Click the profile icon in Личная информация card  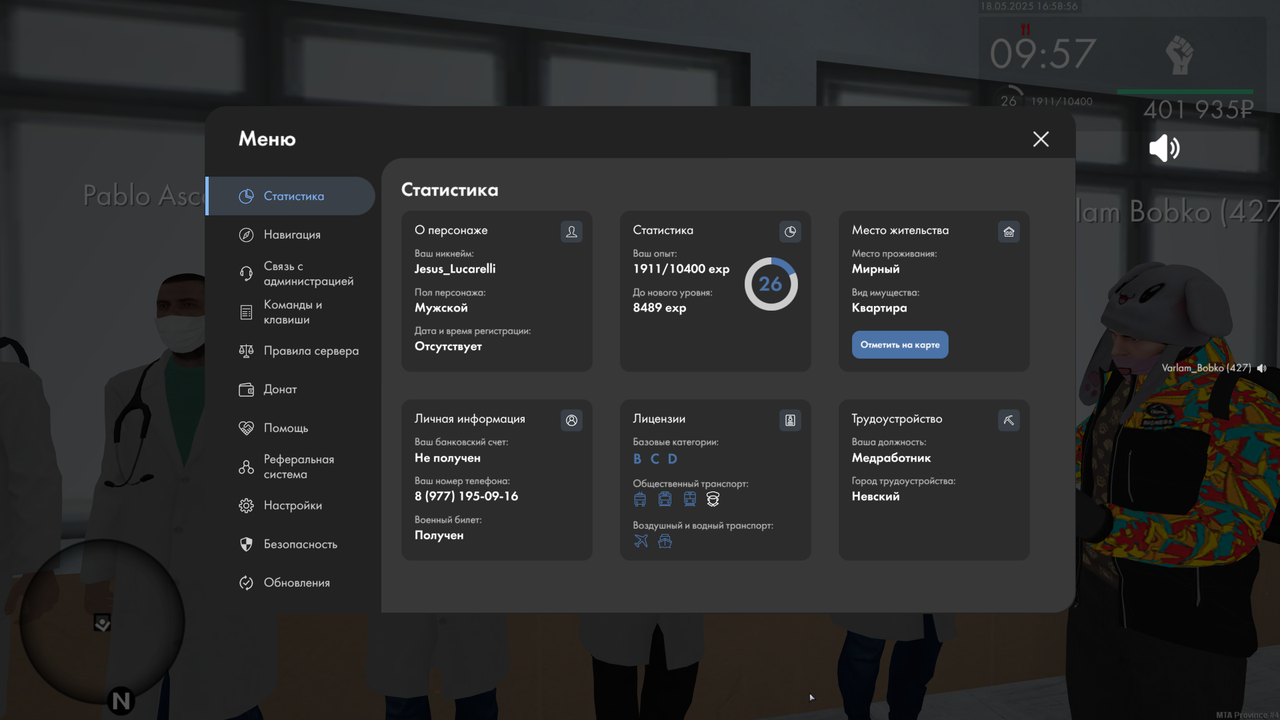[x=571, y=420]
